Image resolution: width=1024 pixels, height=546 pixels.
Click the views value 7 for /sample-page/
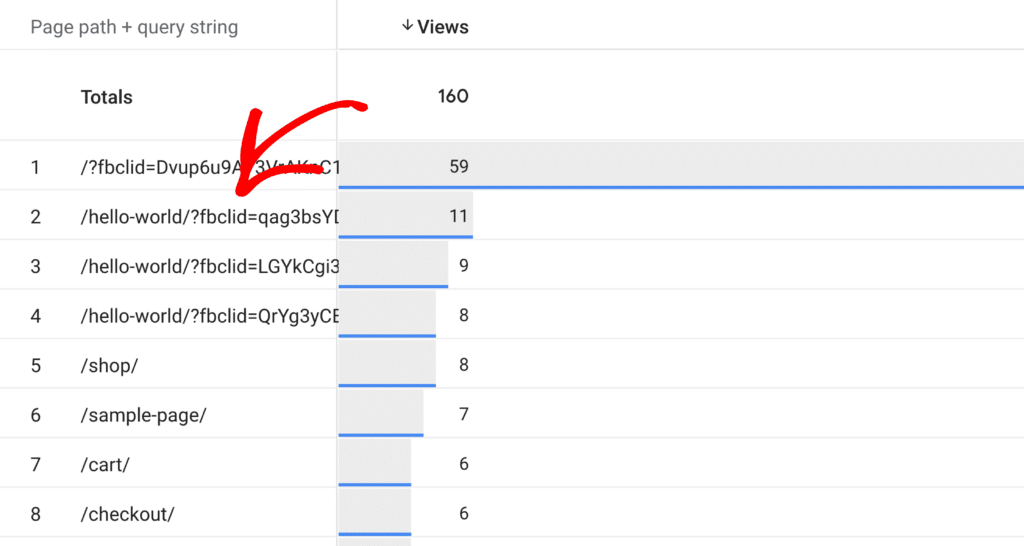[463, 415]
